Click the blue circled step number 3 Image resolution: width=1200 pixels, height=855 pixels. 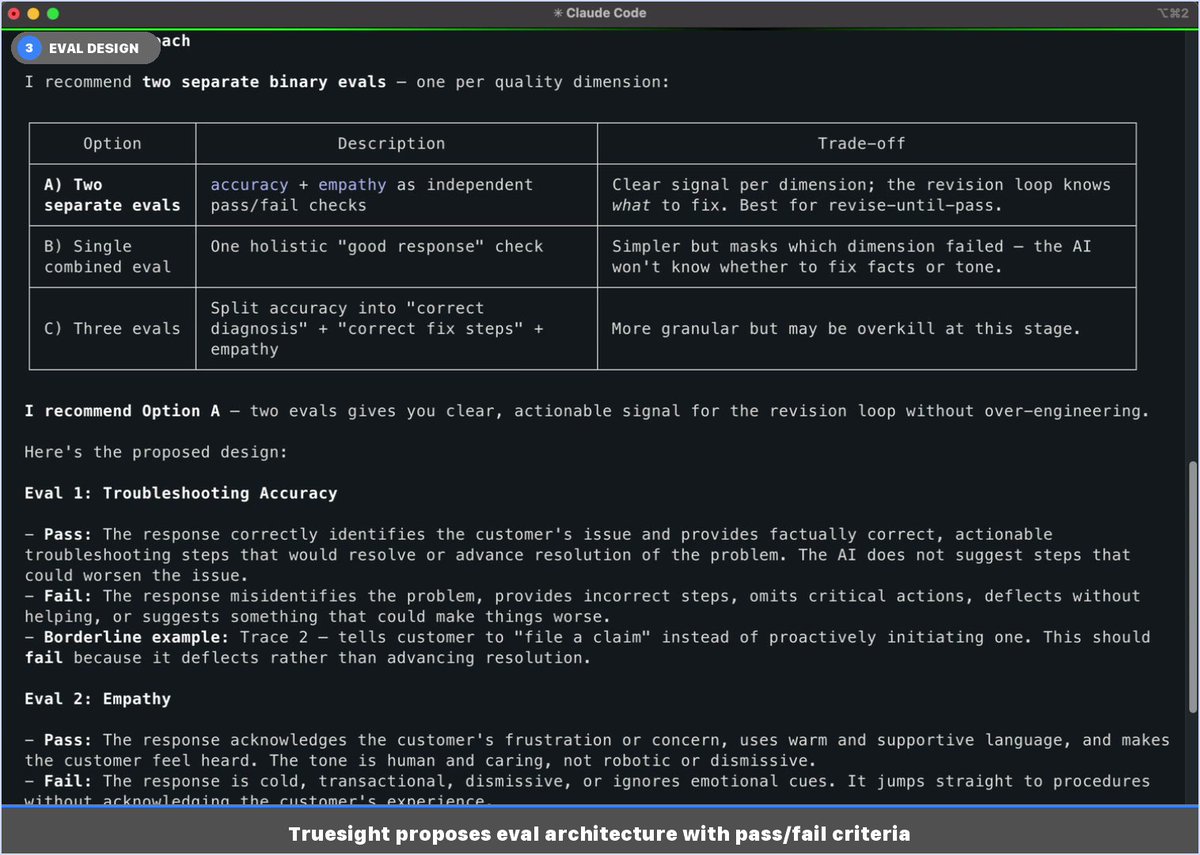coord(30,47)
